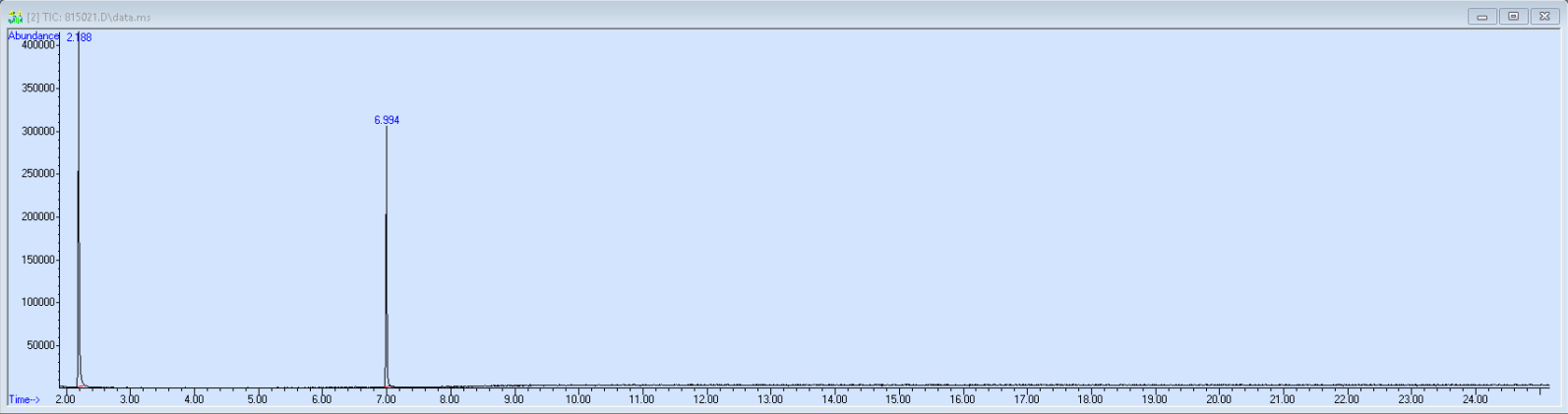Click the Time--> x-axis label
This screenshot has height=414, width=1568.
[25, 399]
